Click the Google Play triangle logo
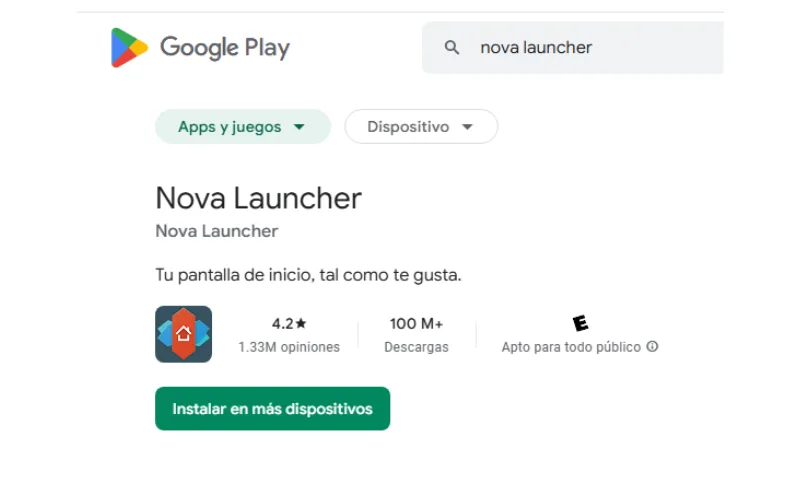The width and height of the screenshot is (800, 500). (x=129, y=47)
